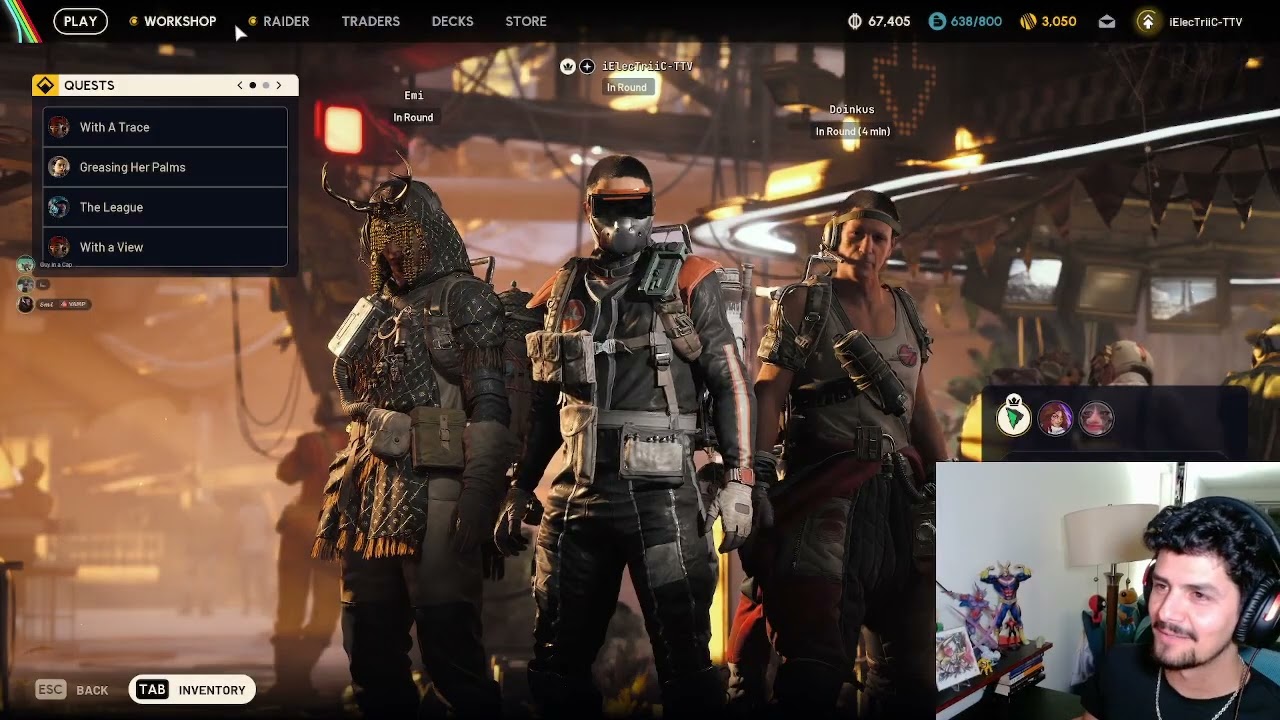The image size is (1280, 720).
Task: Click the 3,050 token balance
Action: pyautogui.click(x=1059, y=21)
